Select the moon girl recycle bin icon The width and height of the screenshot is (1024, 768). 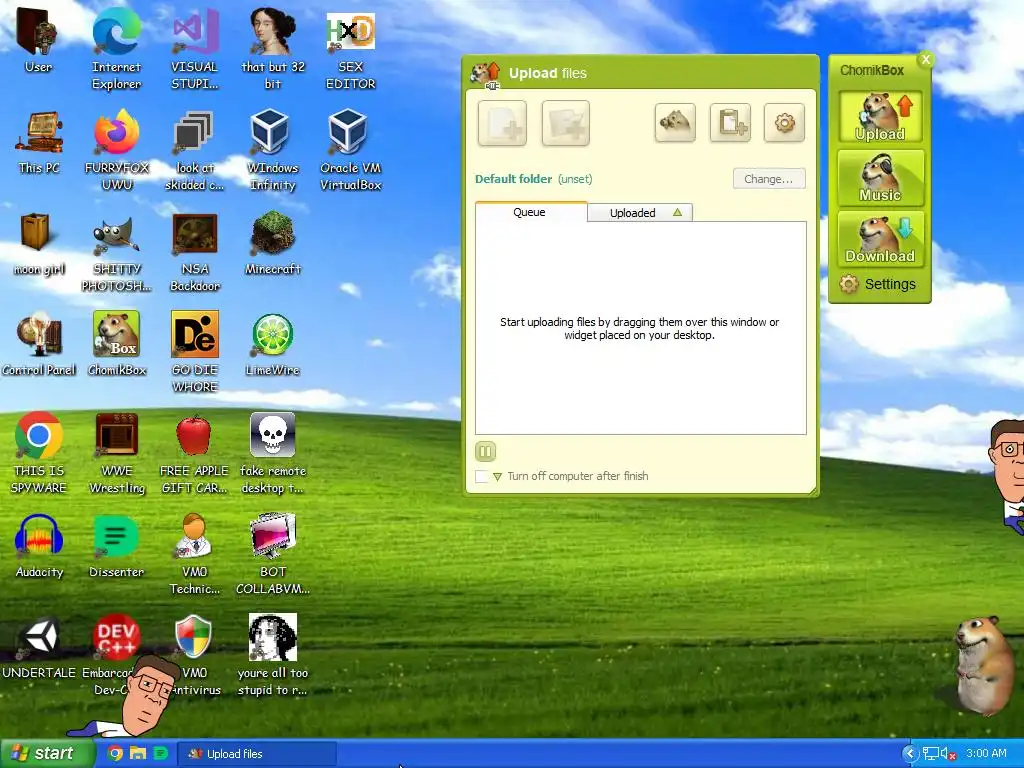click(39, 244)
